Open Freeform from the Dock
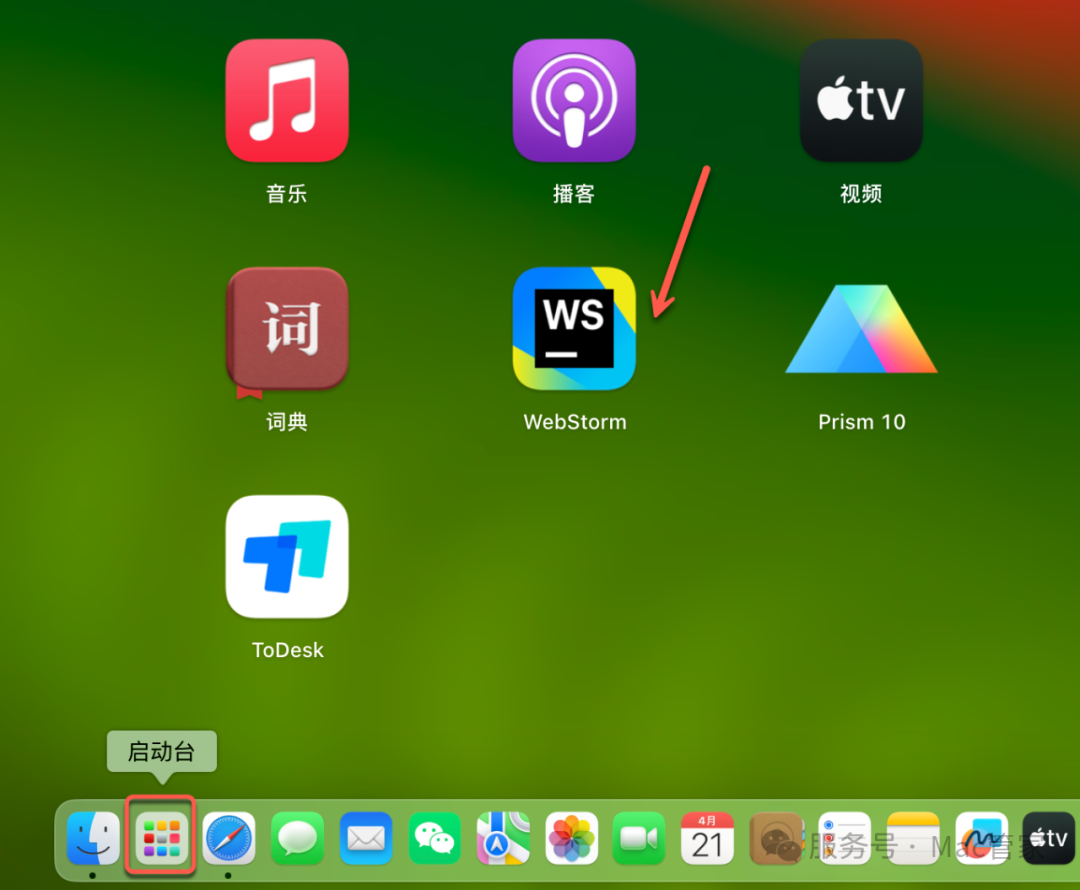Screen dimensions: 1080x890 tap(981, 838)
